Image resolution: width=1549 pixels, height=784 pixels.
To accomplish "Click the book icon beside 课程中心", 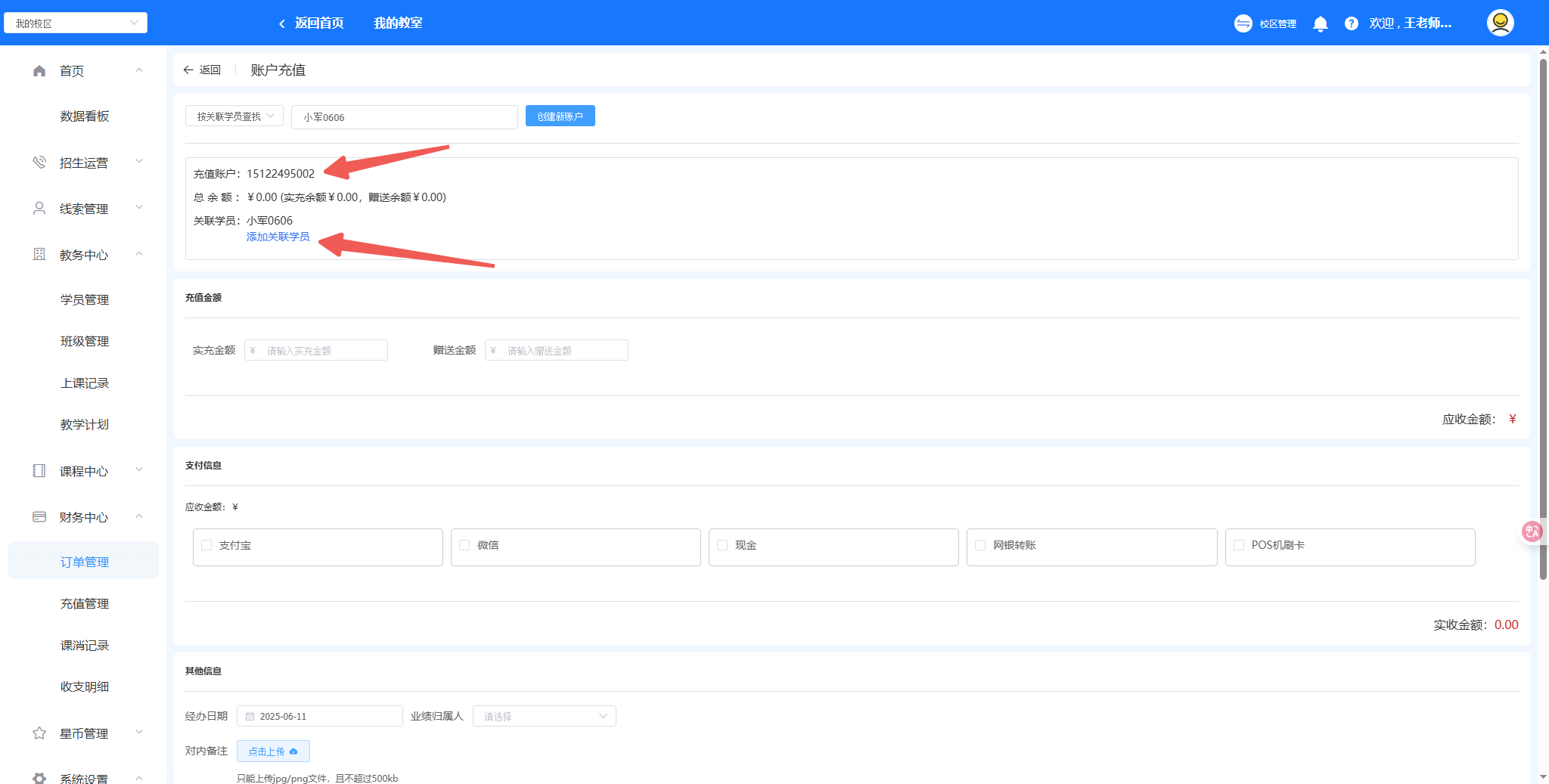I will [39, 471].
